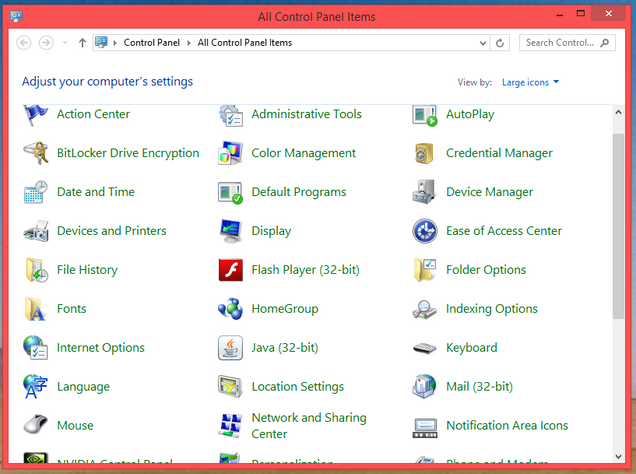636x474 pixels.
Task: Click the address bar computer icon
Action: click(101, 42)
